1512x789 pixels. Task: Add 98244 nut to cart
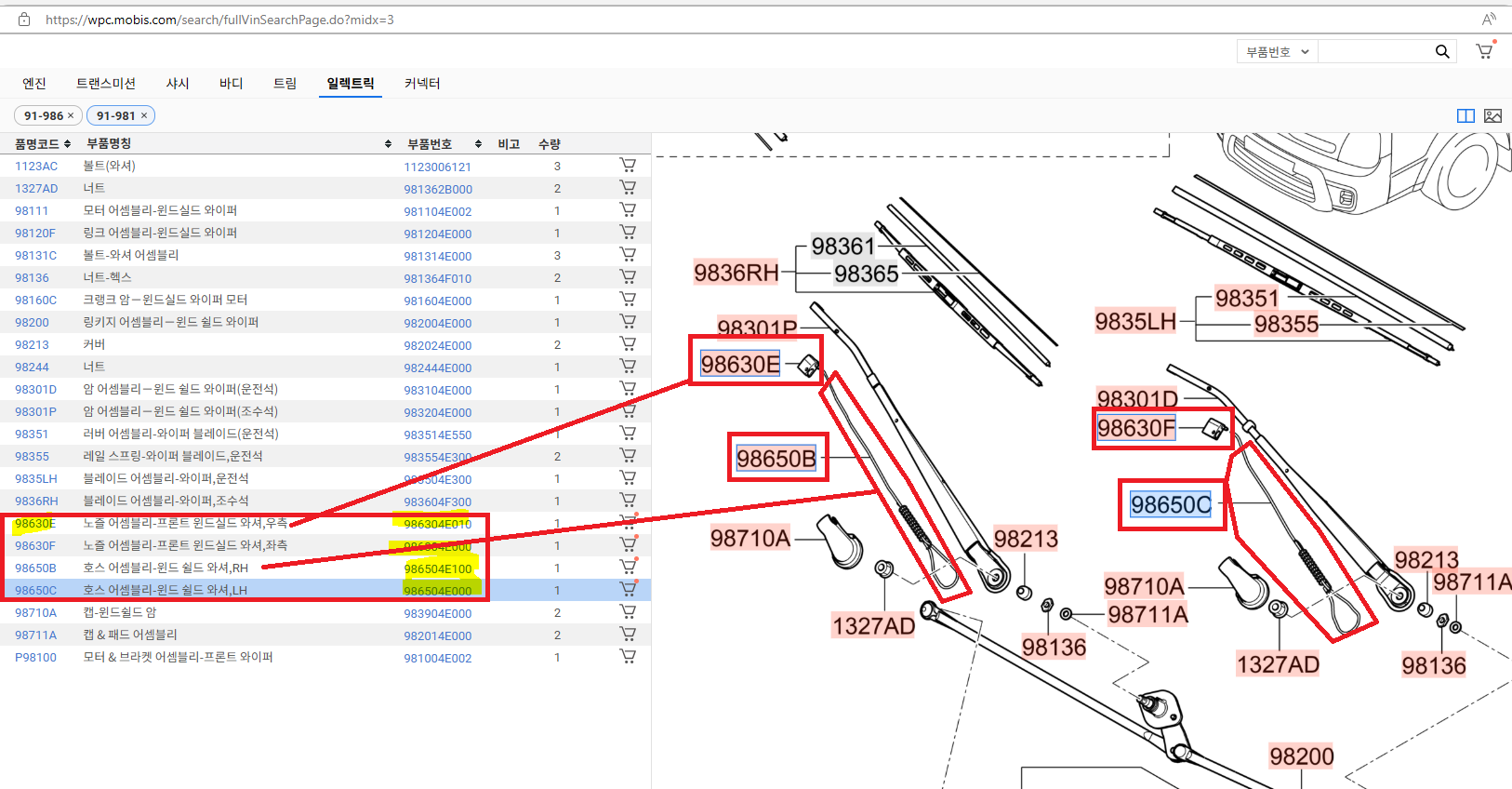pyautogui.click(x=629, y=367)
